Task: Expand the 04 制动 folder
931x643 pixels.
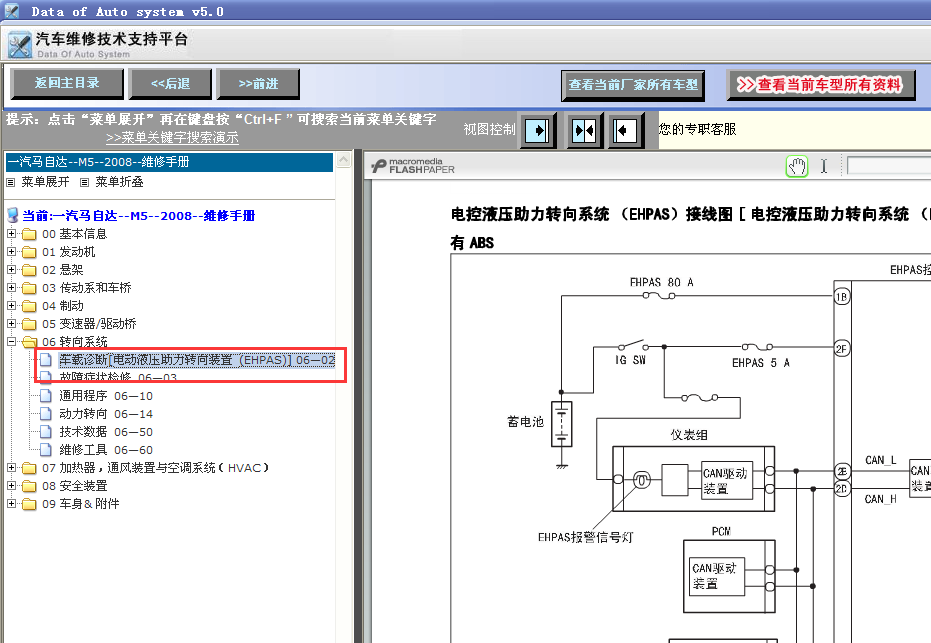Action: 11,306
